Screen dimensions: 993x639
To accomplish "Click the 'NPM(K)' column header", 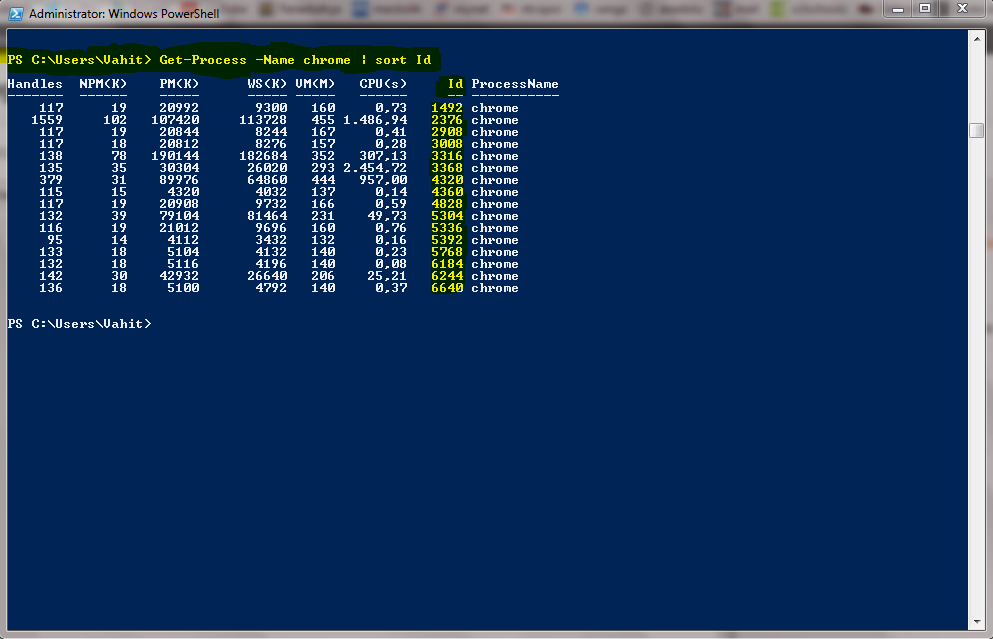I will [103, 84].
